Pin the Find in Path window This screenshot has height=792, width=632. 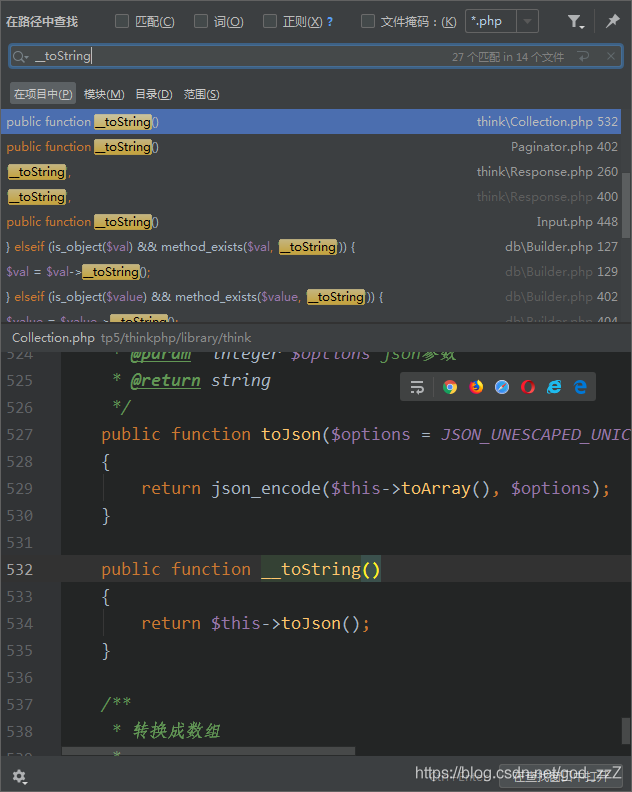[612, 21]
